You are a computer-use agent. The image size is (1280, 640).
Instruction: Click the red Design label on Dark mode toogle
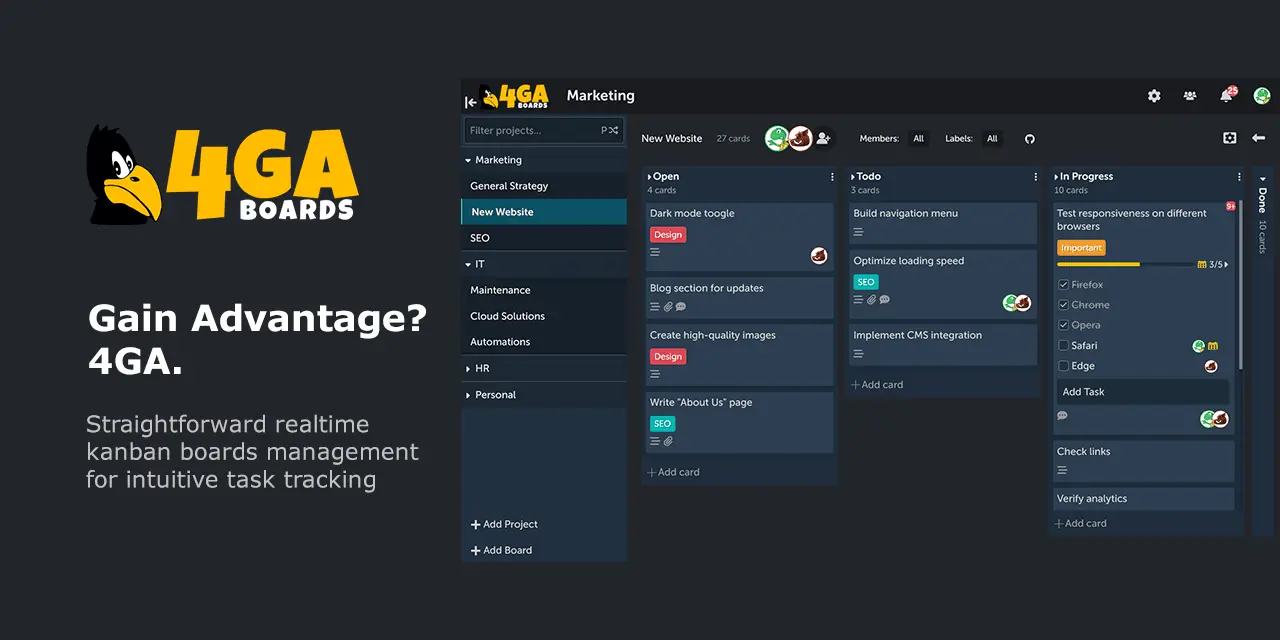click(x=668, y=235)
